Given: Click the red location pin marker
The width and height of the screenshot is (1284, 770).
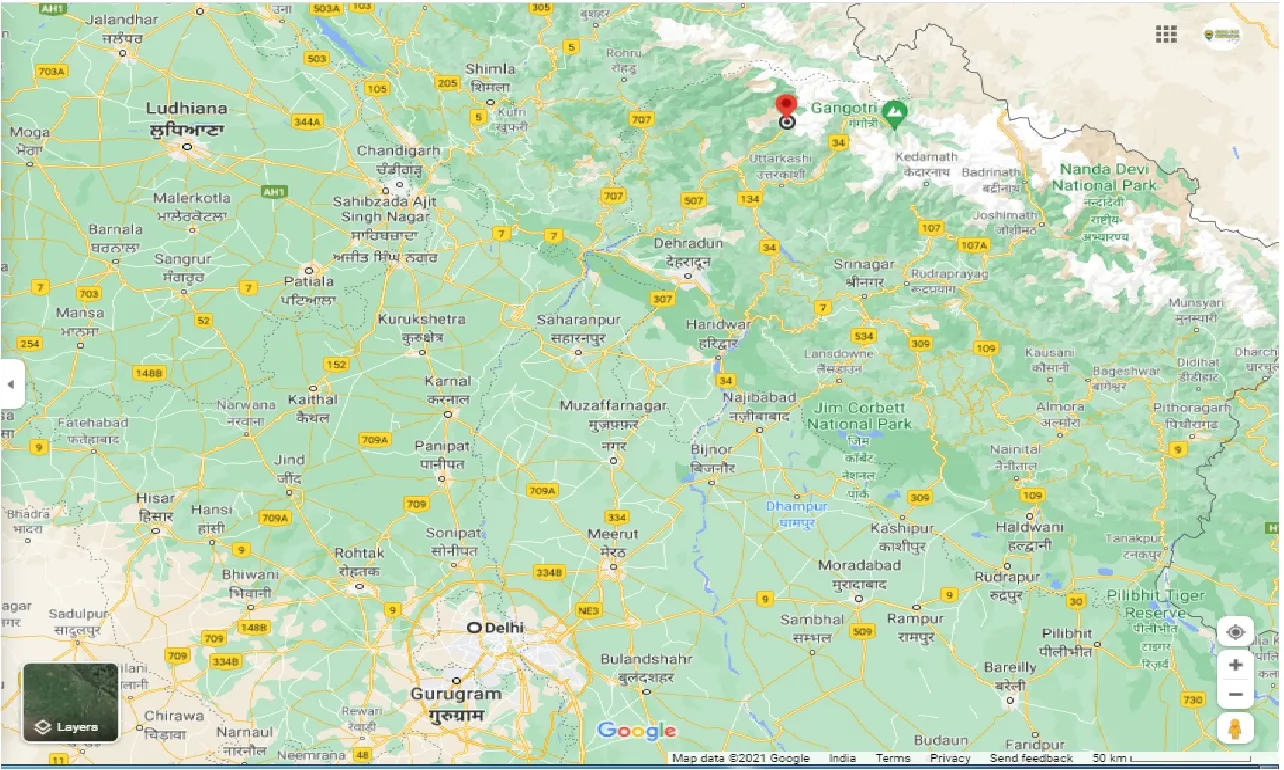Looking at the screenshot, I should 786,107.
